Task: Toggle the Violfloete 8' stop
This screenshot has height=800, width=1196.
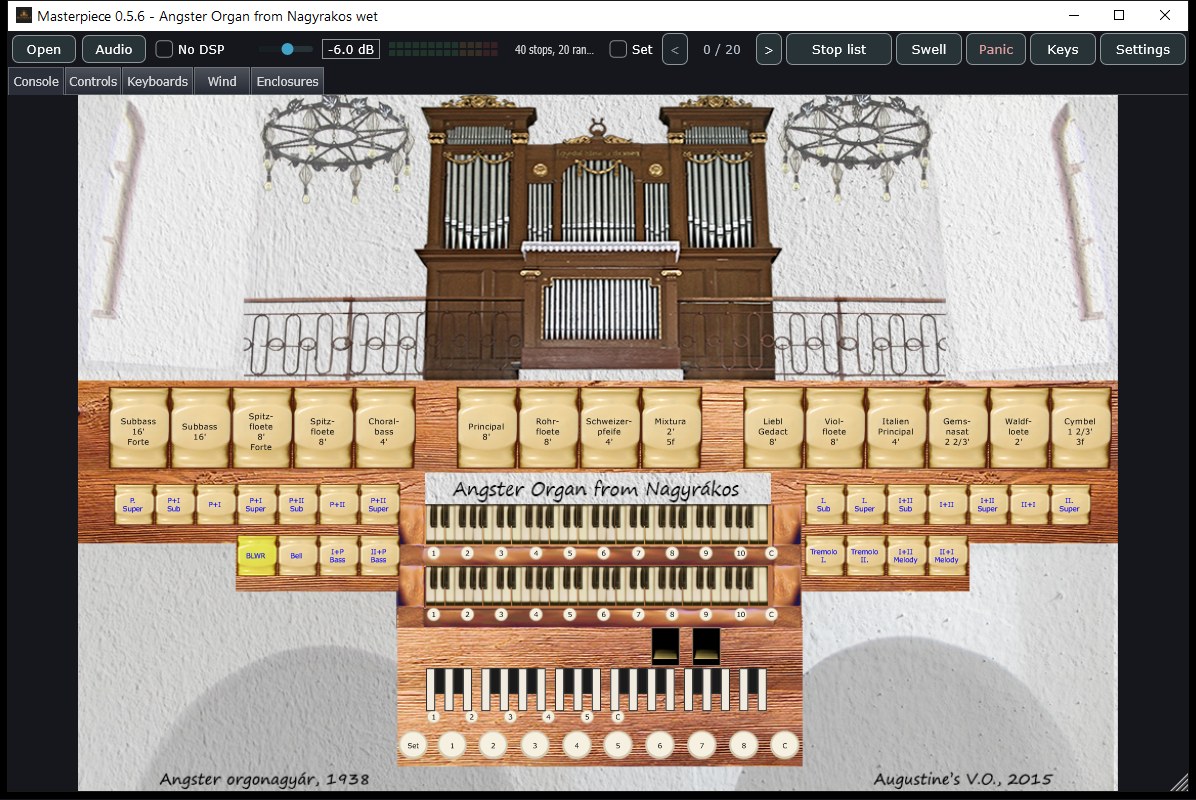Action: 834,429
